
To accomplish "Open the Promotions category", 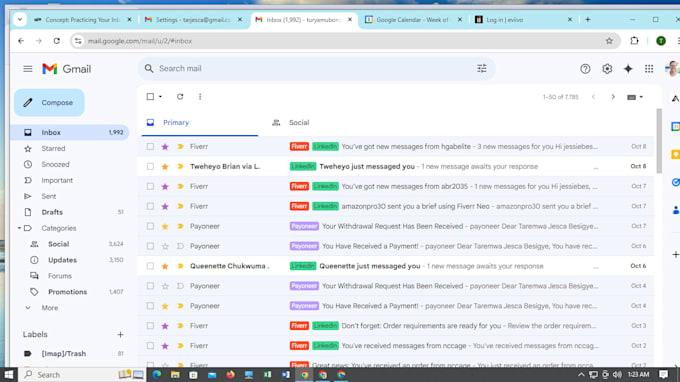I will (69, 292).
